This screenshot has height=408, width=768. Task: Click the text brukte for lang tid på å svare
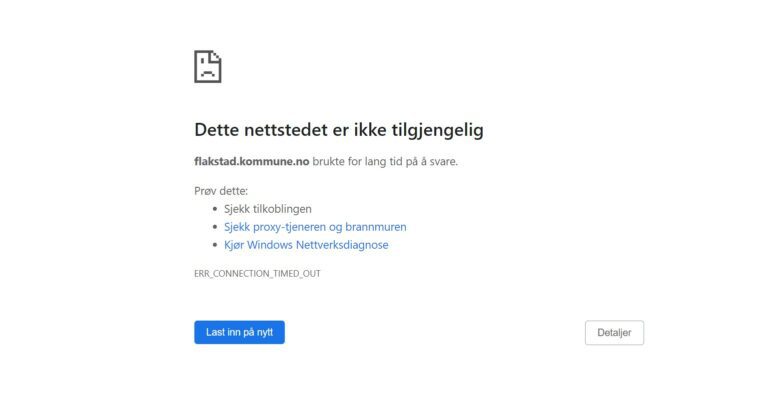[385, 161]
